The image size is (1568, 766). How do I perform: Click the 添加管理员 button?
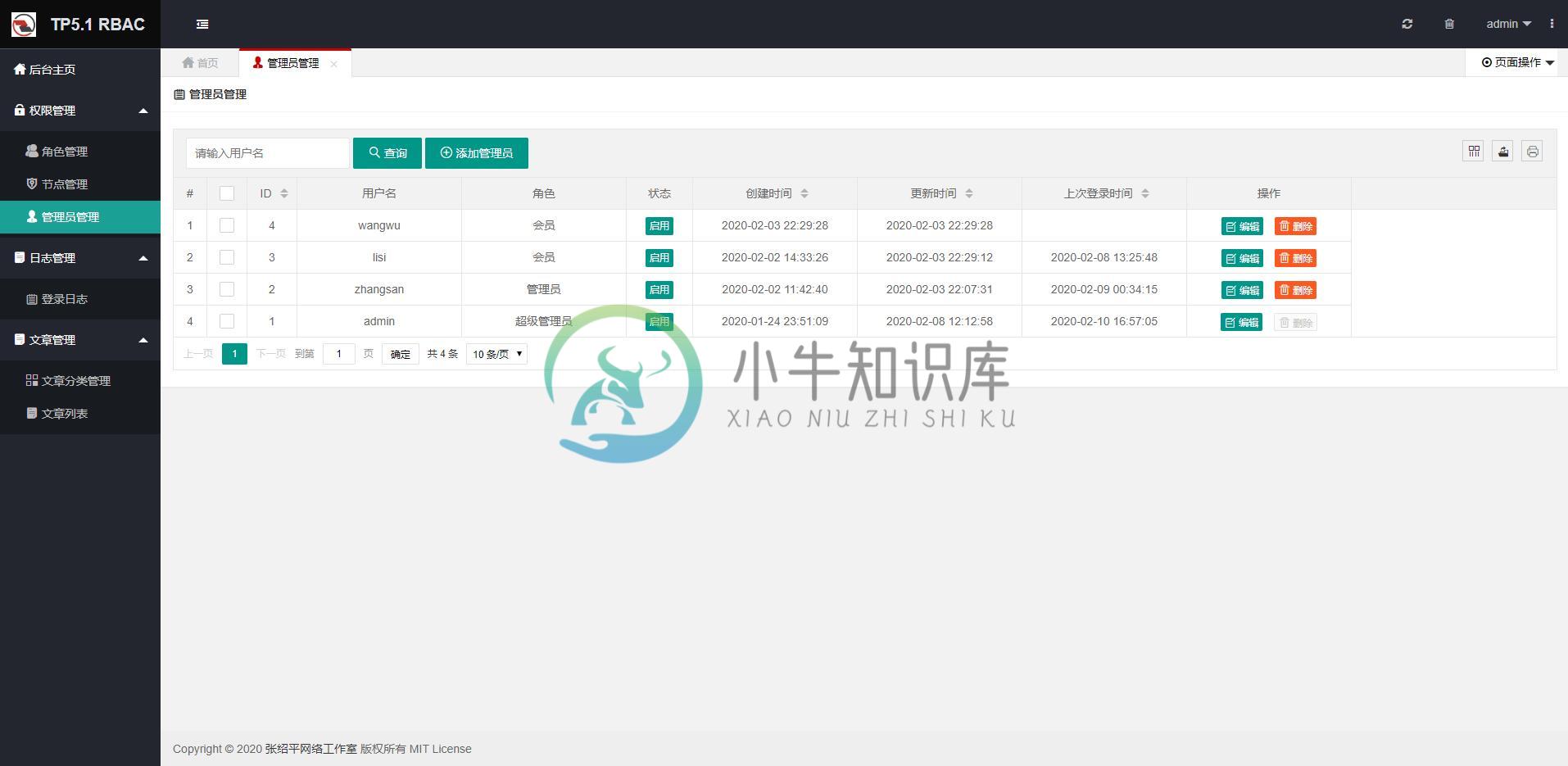point(477,153)
